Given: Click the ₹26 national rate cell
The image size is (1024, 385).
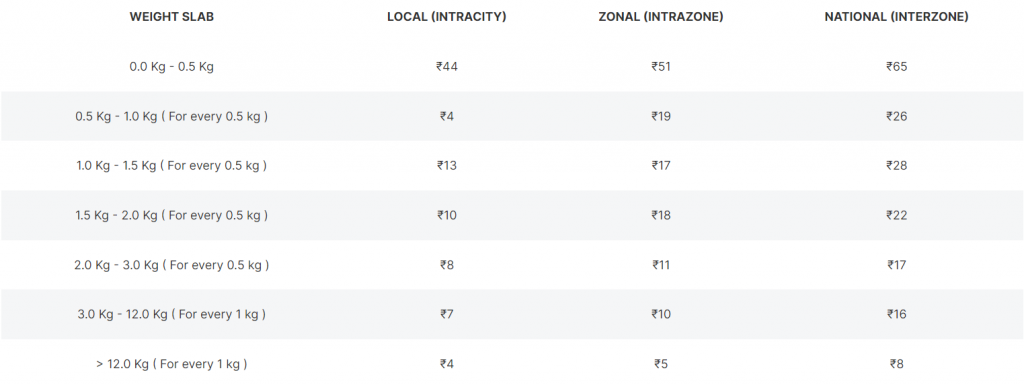Looking at the screenshot, I should pyautogui.click(x=897, y=116).
